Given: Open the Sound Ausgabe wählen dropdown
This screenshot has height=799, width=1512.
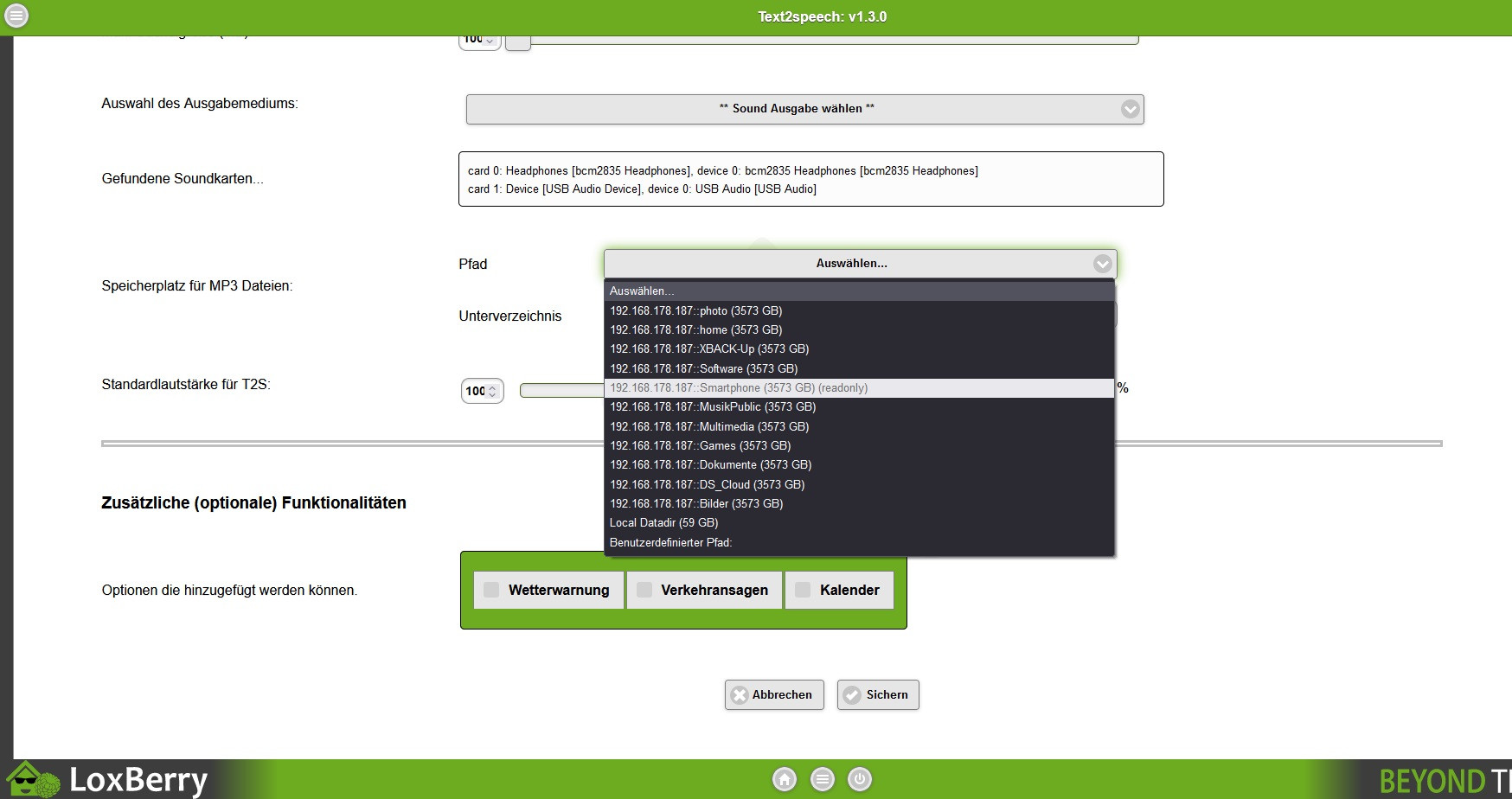Looking at the screenshot, I should click(x=804, y=109).
